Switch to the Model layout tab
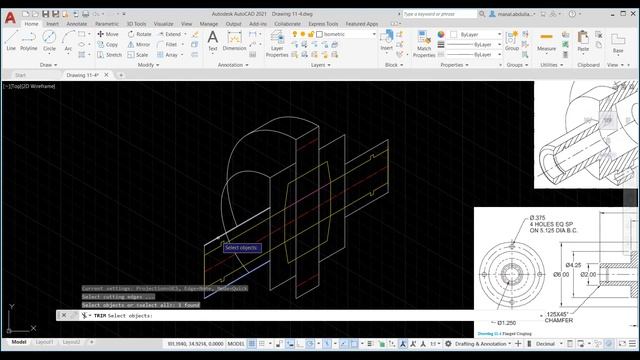The height and width of the screenshot is (360, 640). pyautogui.click(x=19, y=342)
